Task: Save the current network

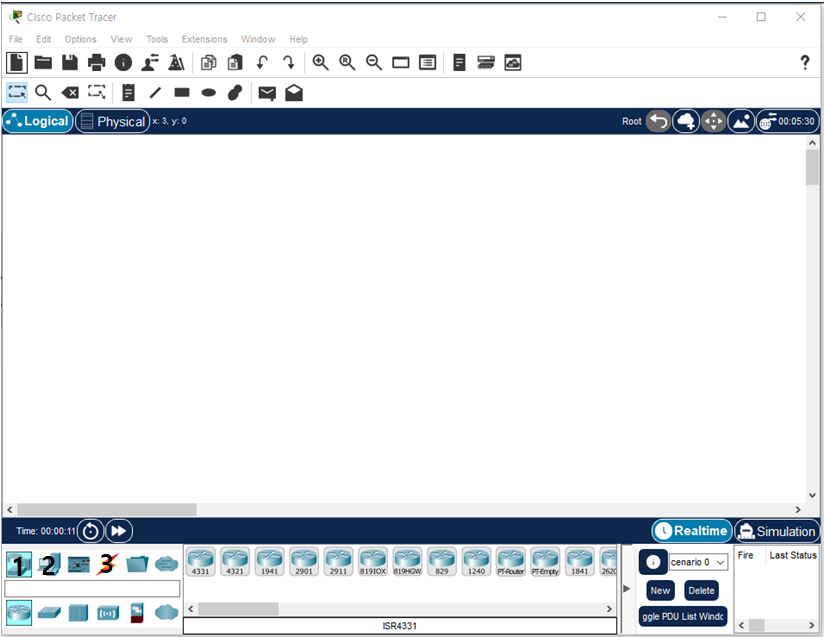Action: [69, 63]
